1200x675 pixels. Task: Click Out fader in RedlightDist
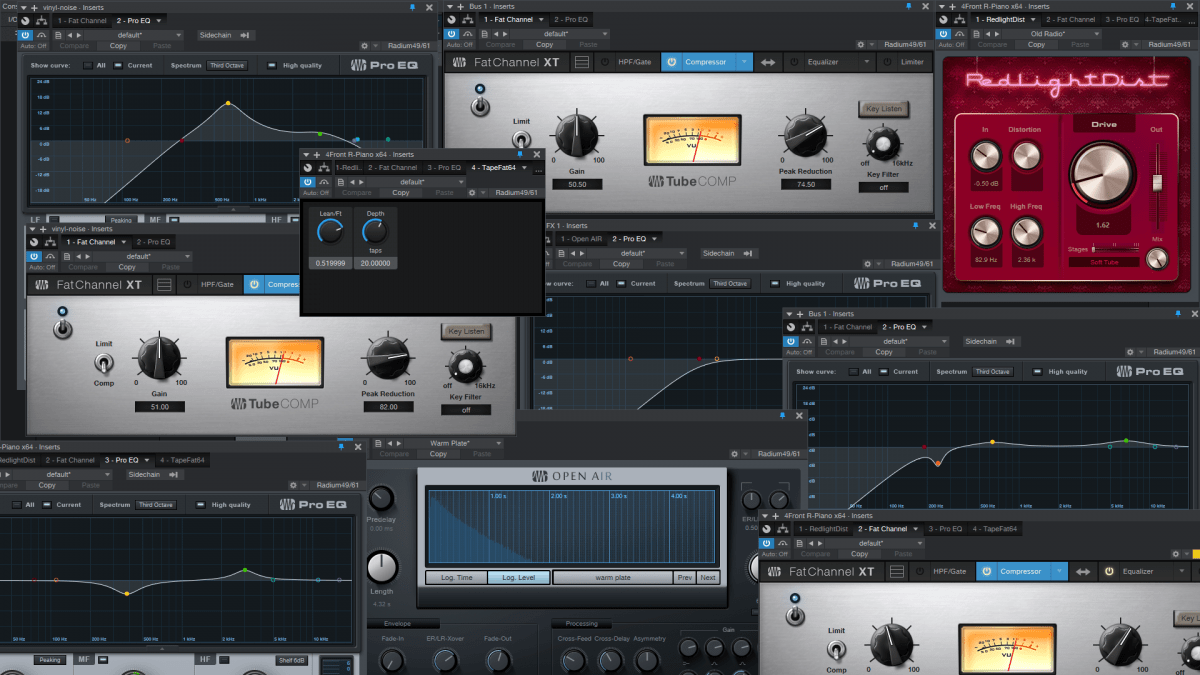point(1159,181)
